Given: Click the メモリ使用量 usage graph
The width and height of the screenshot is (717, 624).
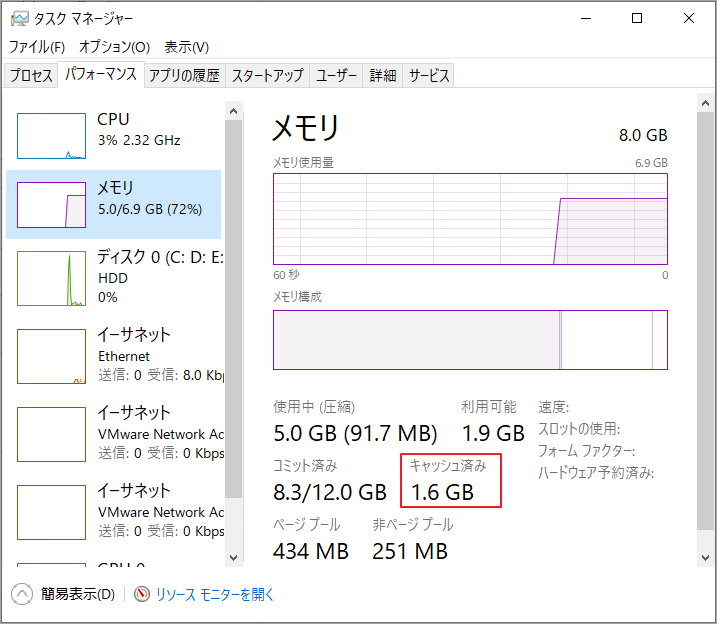Looking at the screenshot, I should tap(471, 219).
